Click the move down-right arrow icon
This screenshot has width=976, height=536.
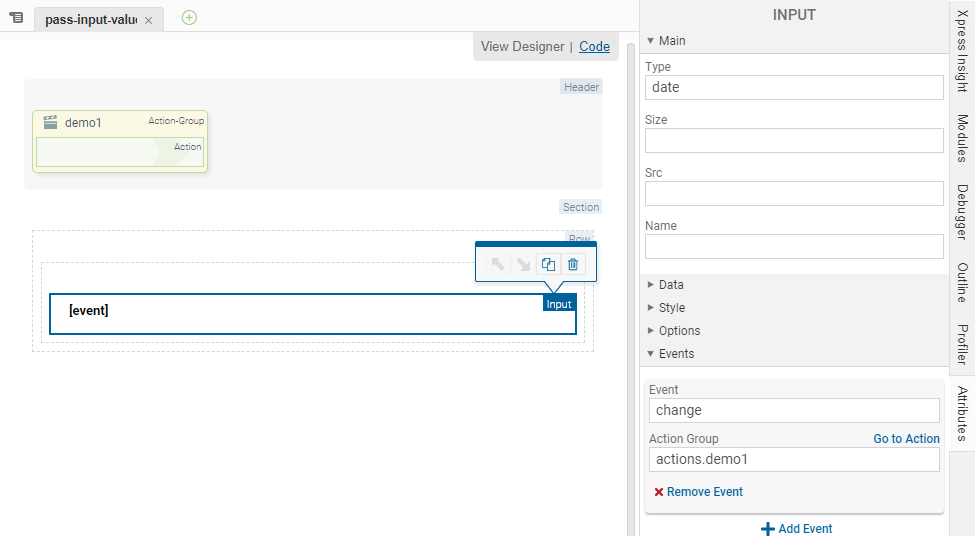coord(523,265)
